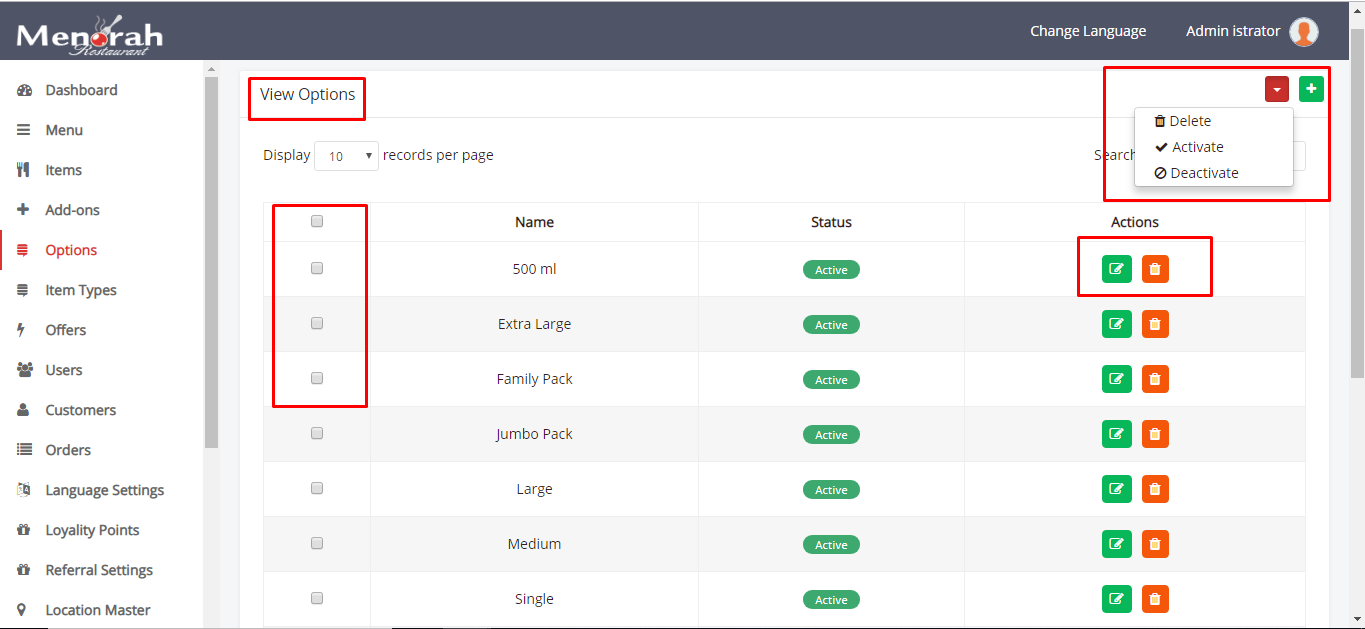This screenshot has height=629, width=1365.
Task: Click the admin user avatar icon
Action: click(x=1303, y=32)
